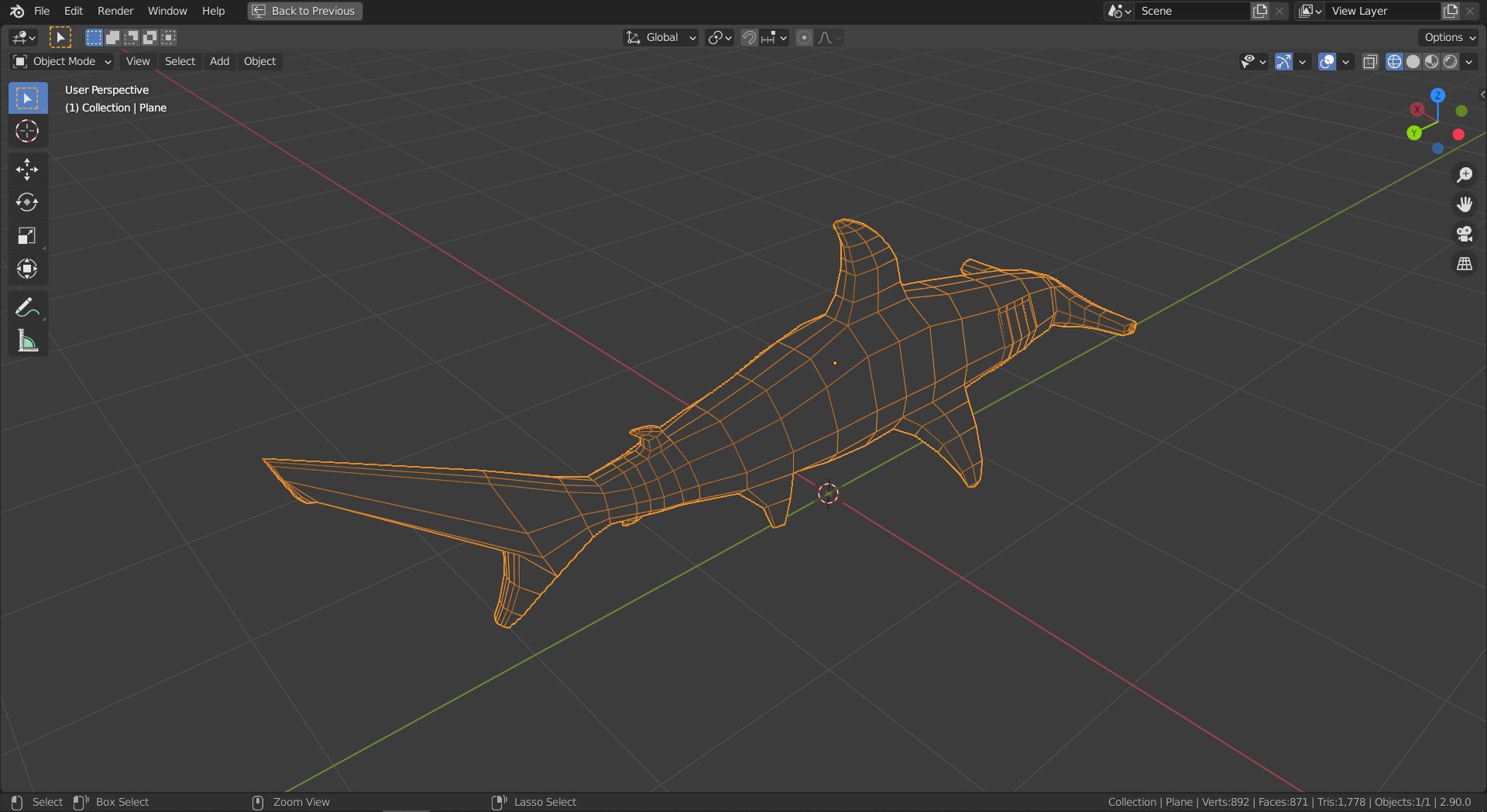Browse scenes selector button

click(1119, 11)
